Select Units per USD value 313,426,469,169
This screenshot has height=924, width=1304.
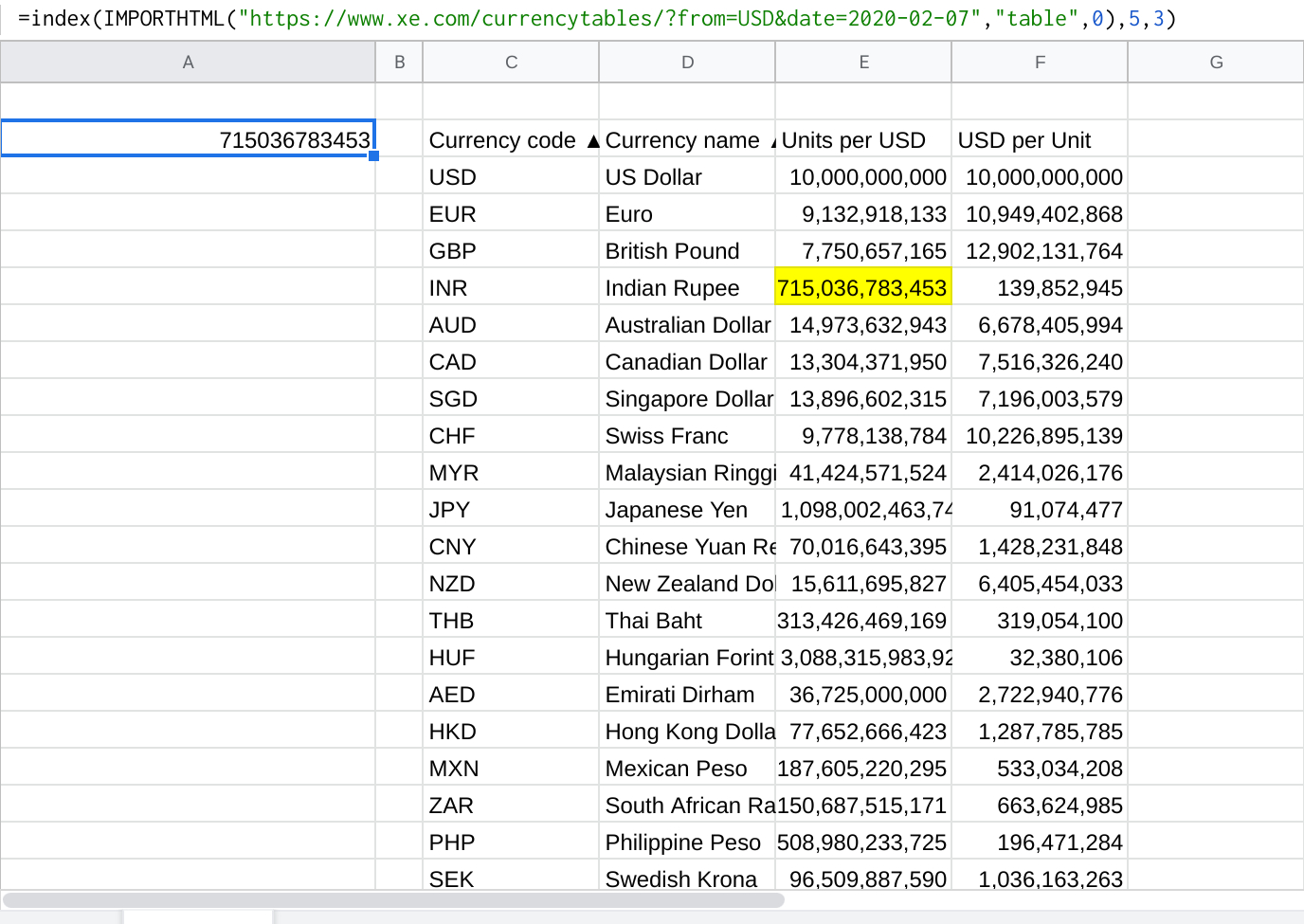pos(863,619)
